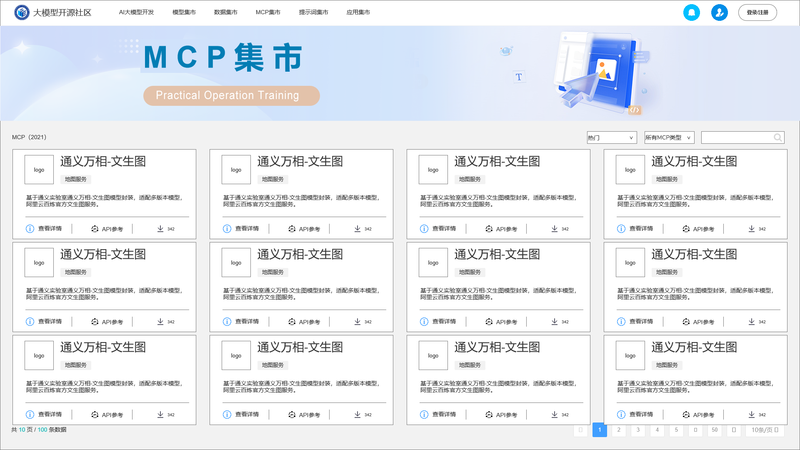This screenshot has width=800, height=450.
Task: Jump to page 50 in pagination
Action: (715, 430)
